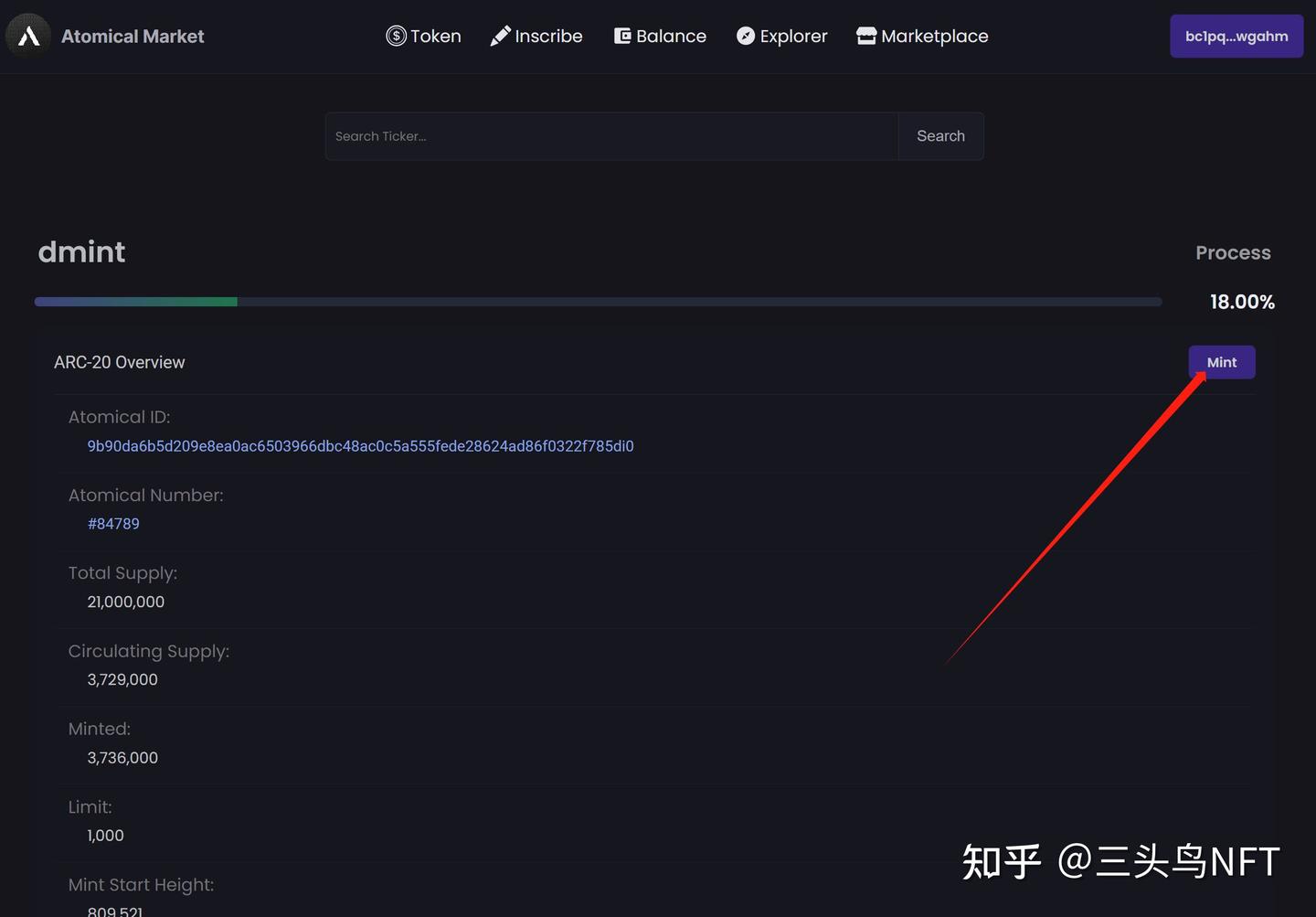The image size is (1316, 917).
Task: Open the Atomical ID link
Action: tap(360, 445)
